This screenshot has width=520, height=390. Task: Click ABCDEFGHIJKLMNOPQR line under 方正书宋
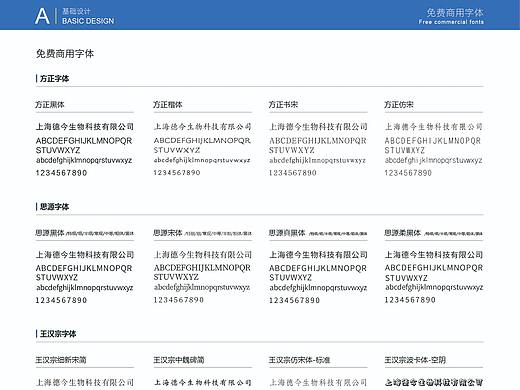(318, 141)
